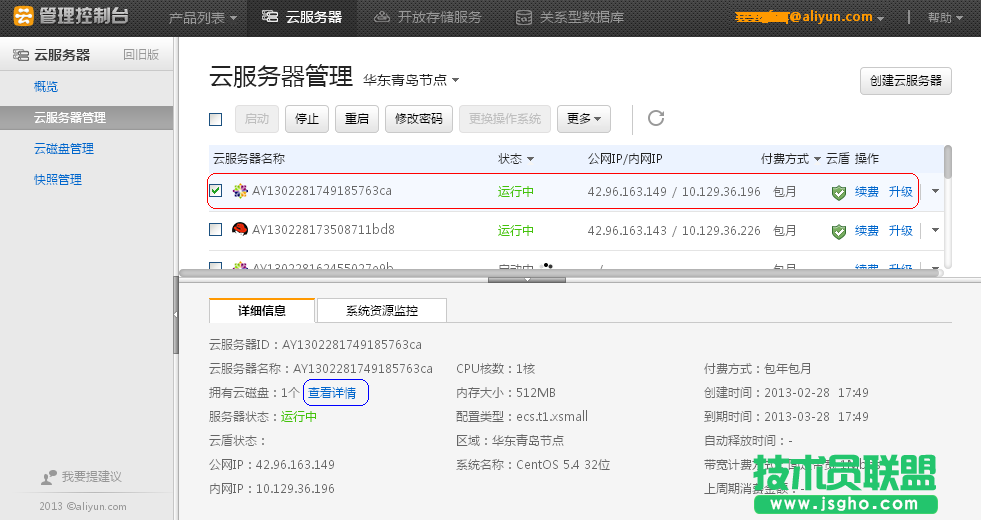Screen dimensions: 981x520
Task: Open 开放存储服务 in the top navigation
Action: pyautogui.click(x=428, y=18)
